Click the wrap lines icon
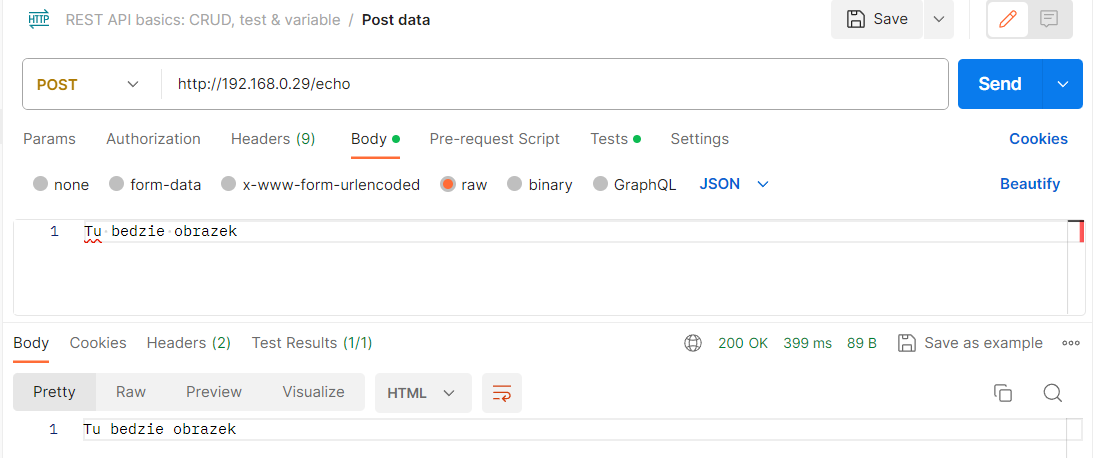This screenshot has width=1097, height=458. (x=502, y=393)
